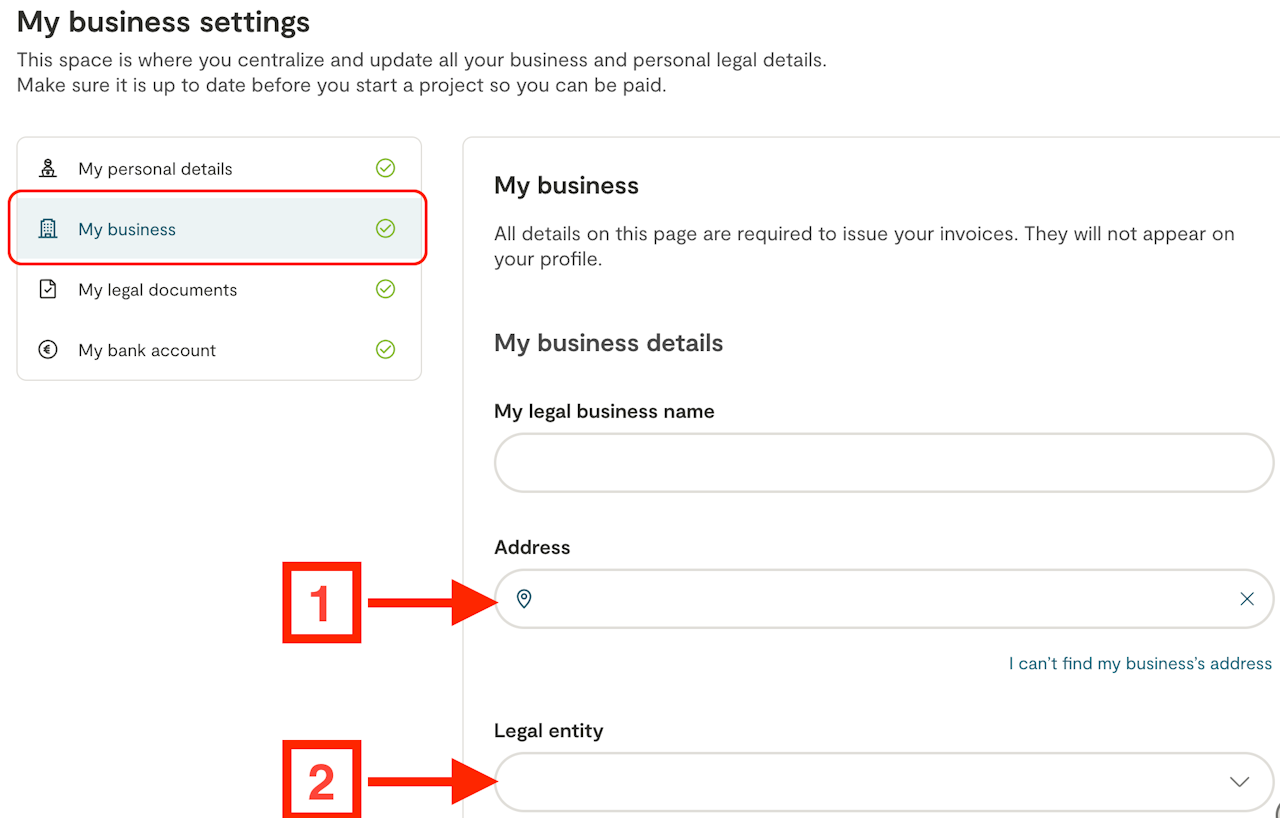
Task: Click green checkmark next to bank account
Action: 385,350
